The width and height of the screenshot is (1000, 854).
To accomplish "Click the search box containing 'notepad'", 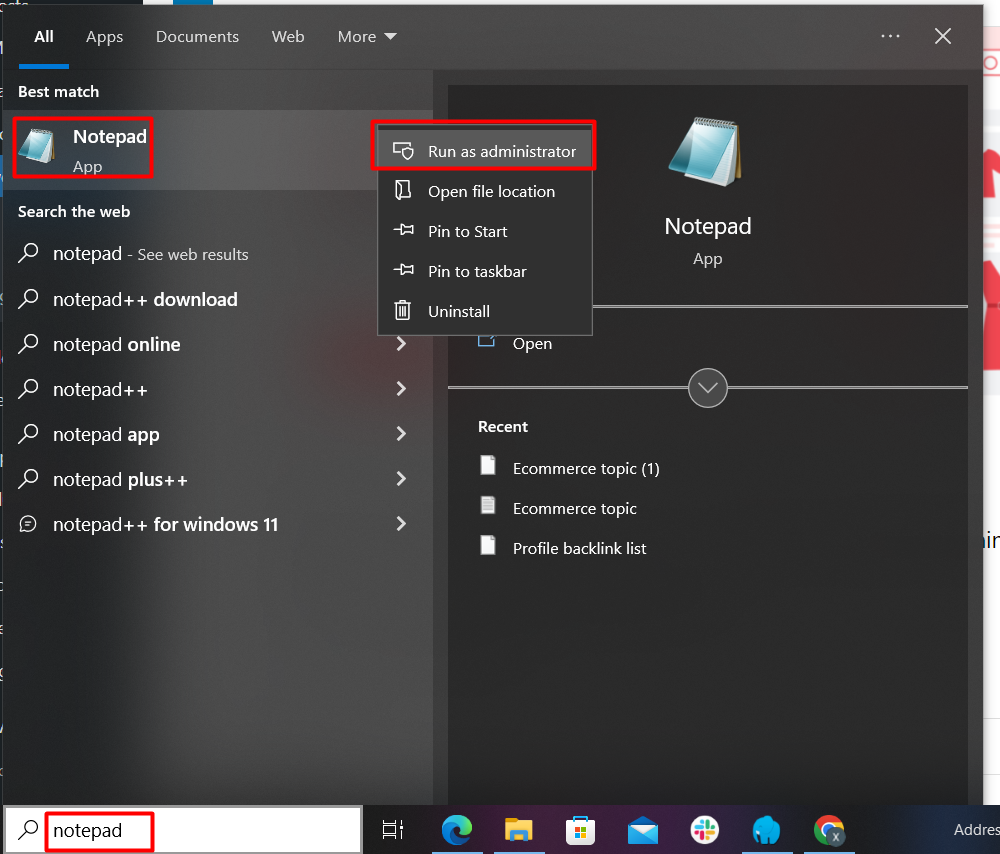I will pos(184,830).
